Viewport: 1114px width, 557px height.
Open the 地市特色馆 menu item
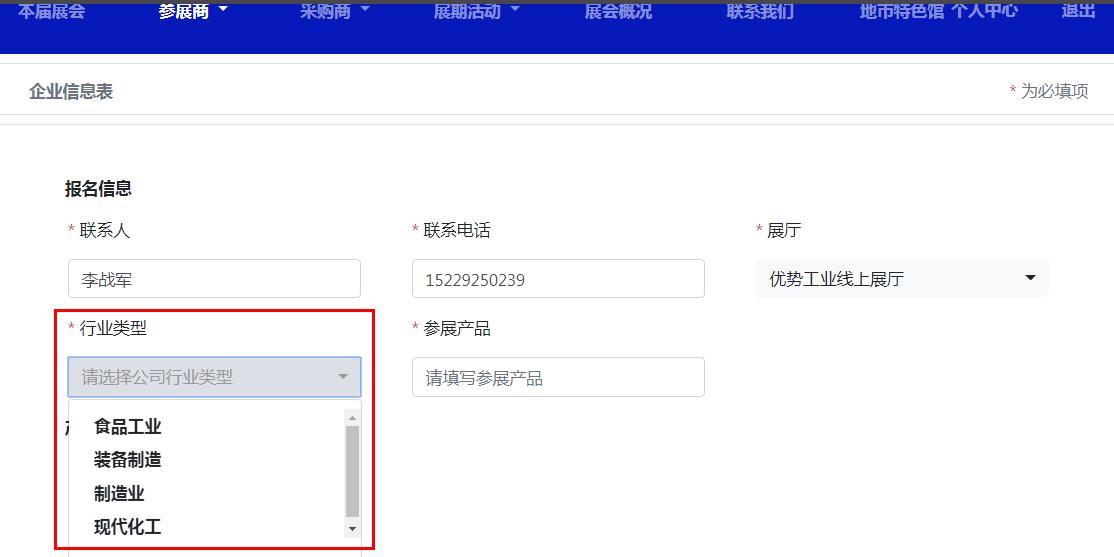[x=901, y=12]
